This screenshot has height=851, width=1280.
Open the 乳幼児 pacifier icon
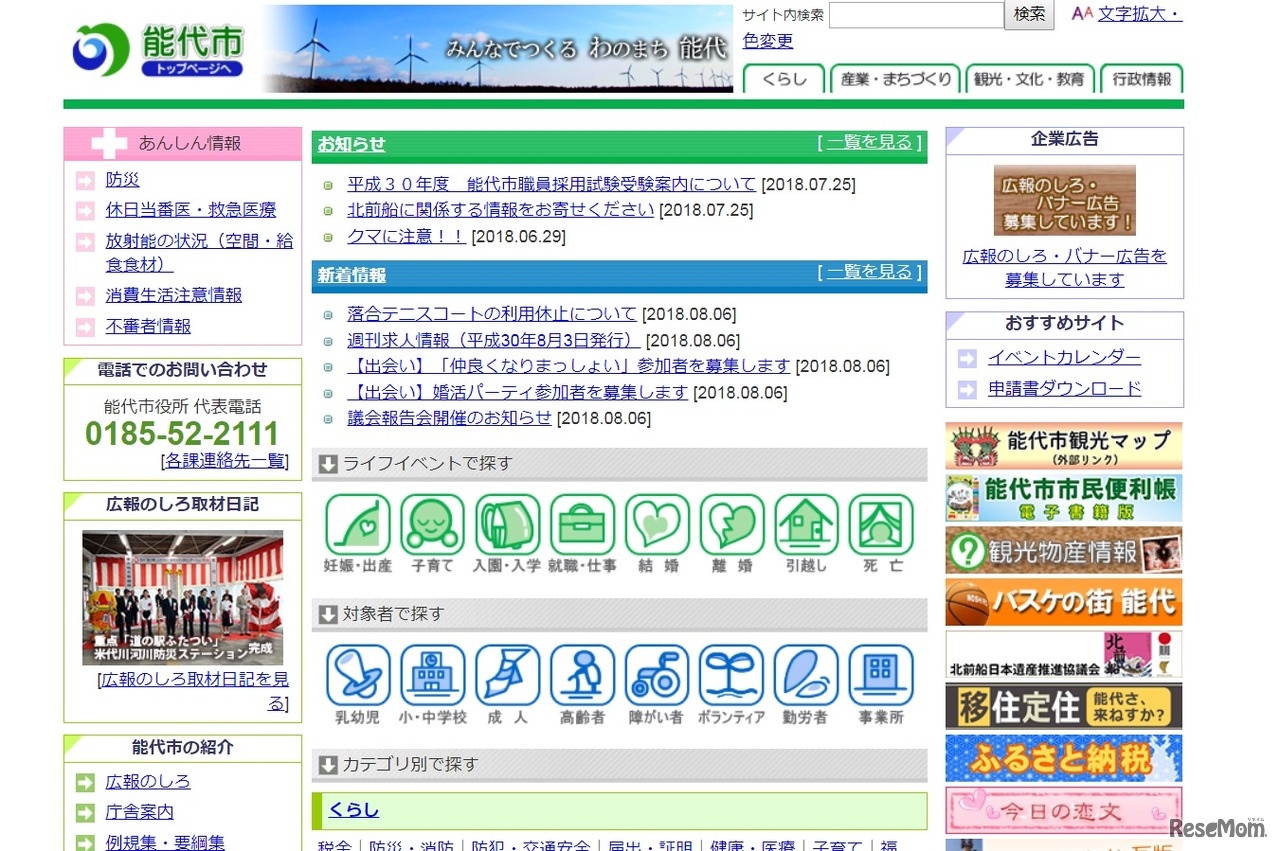(x=358, y=685)
